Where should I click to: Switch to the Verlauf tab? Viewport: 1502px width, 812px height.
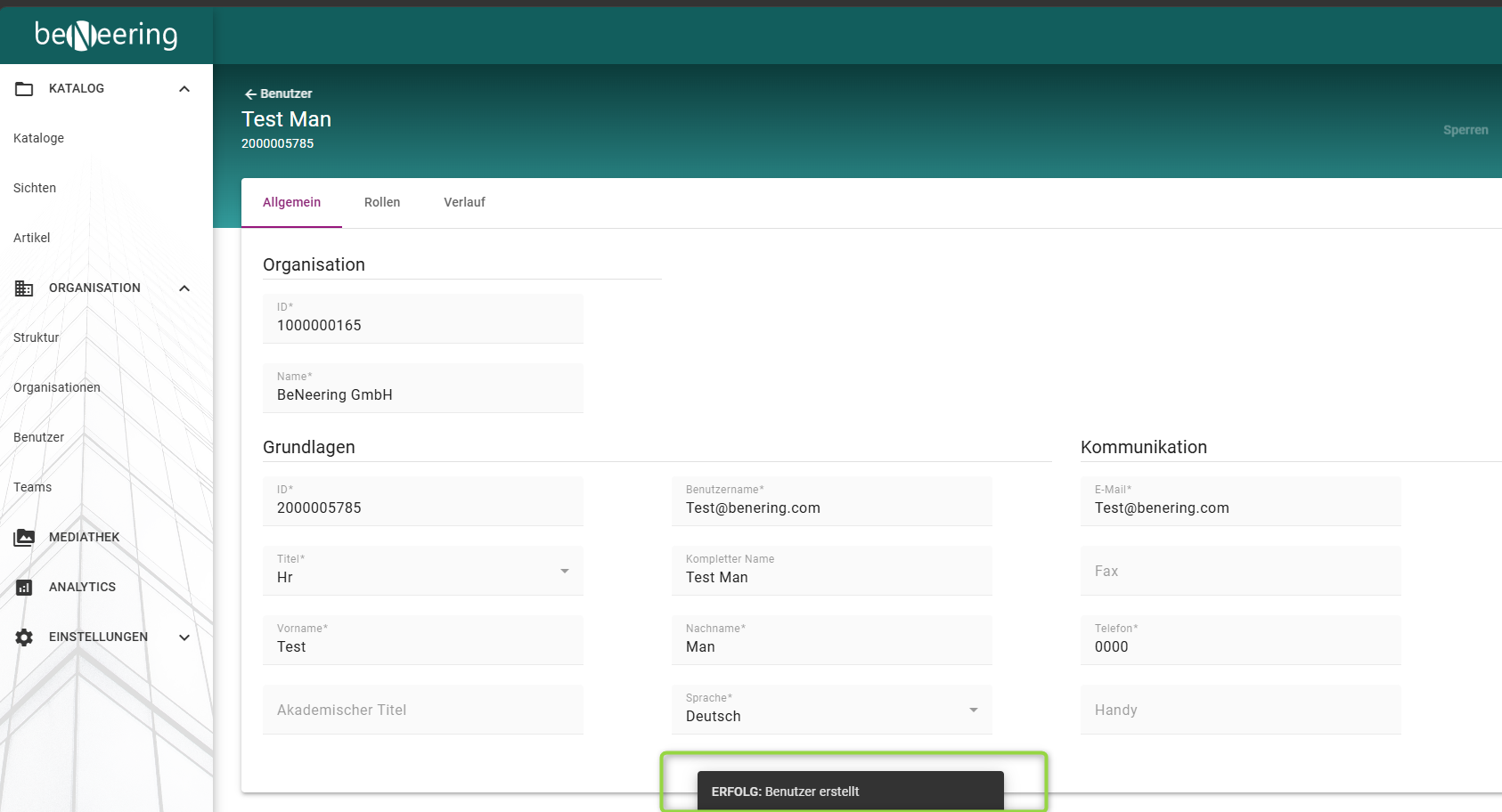(x=464, y=203)
